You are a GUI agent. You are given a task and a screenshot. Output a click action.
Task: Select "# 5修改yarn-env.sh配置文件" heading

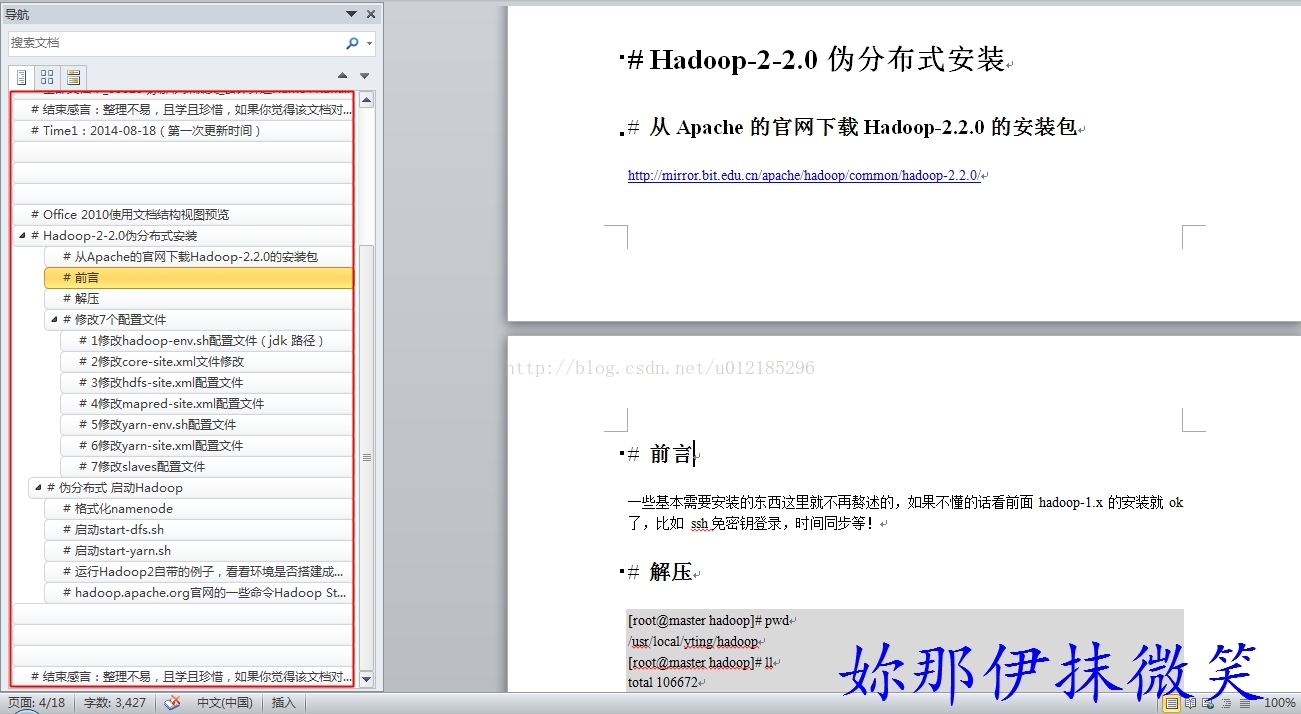point(207,425)
